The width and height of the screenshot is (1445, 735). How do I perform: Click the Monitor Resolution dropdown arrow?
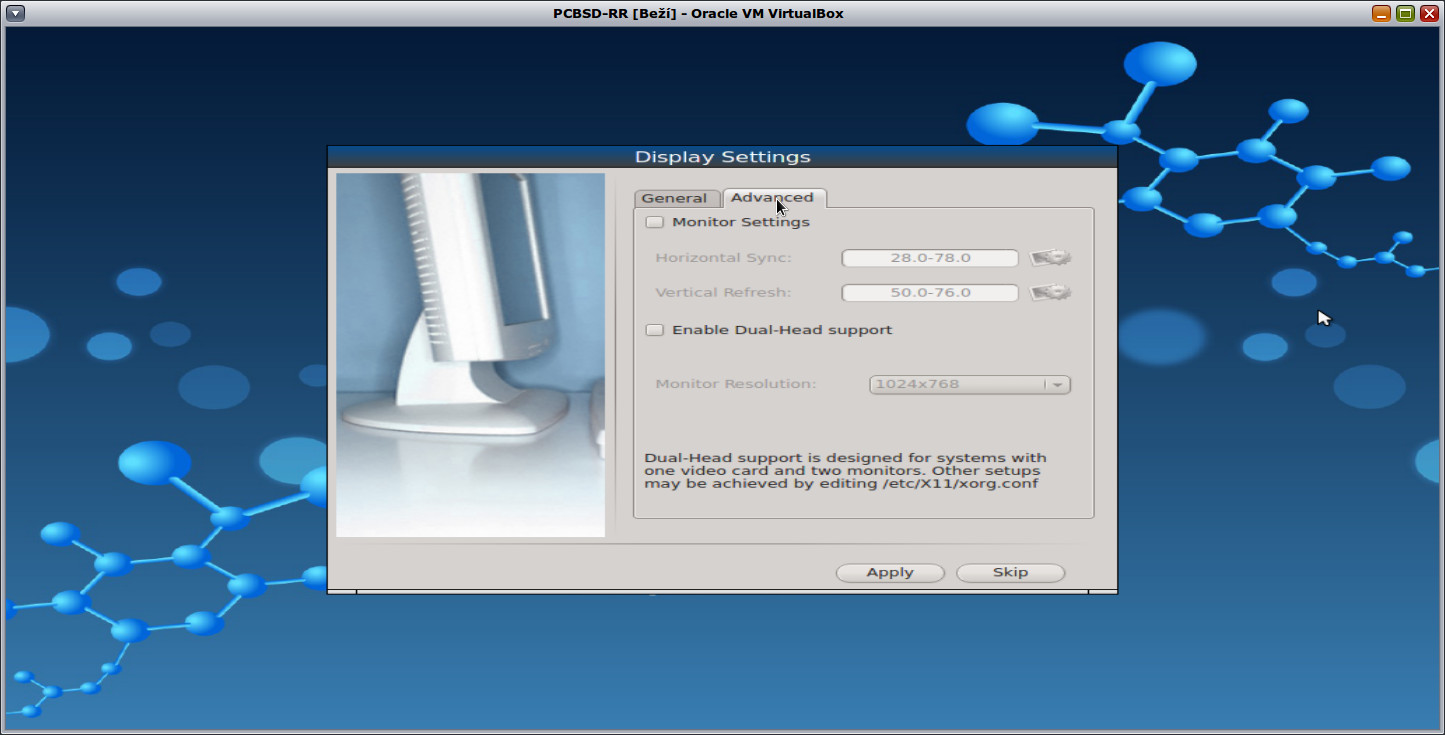pyautogui.click(x=1058, y=384)
